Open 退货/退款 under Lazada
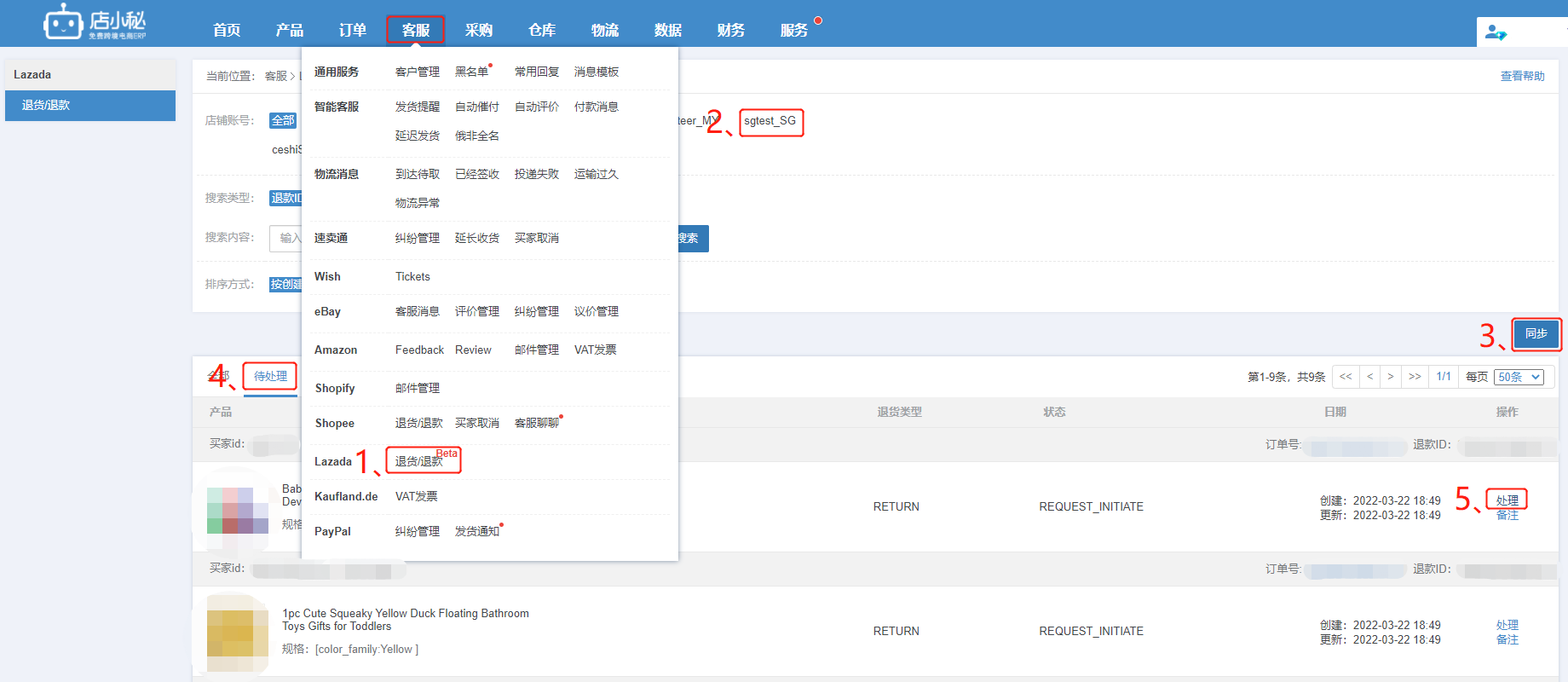 click(419, 461)
